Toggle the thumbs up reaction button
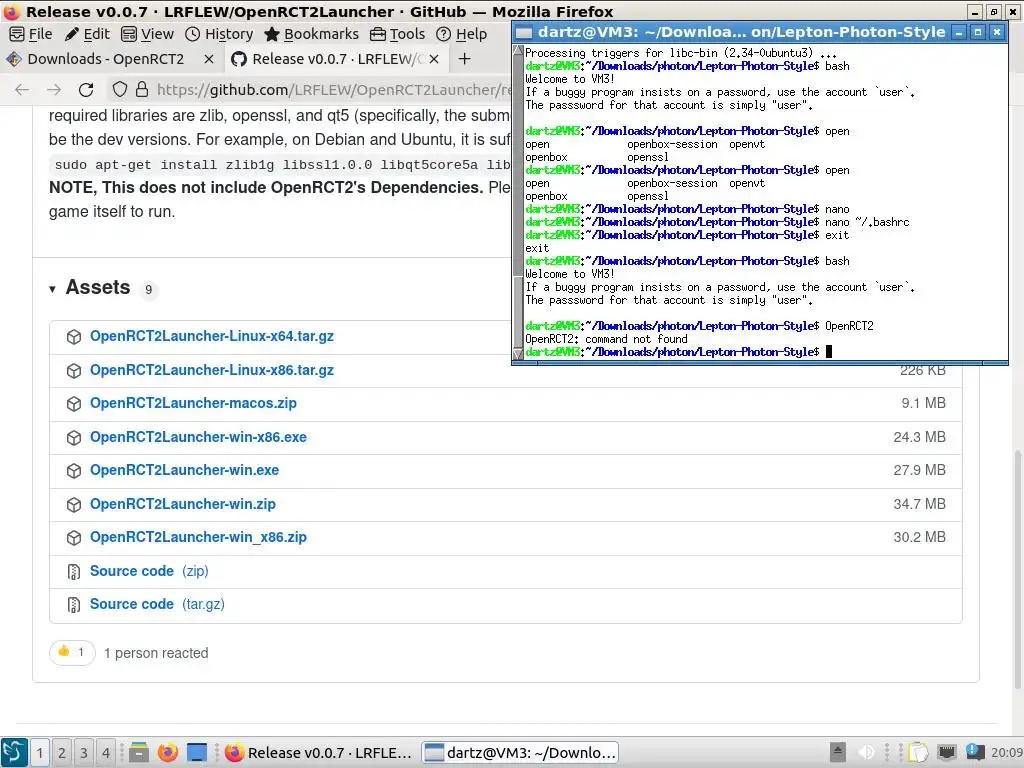The width and height of the screenshot is (1024, 768). 72,652
